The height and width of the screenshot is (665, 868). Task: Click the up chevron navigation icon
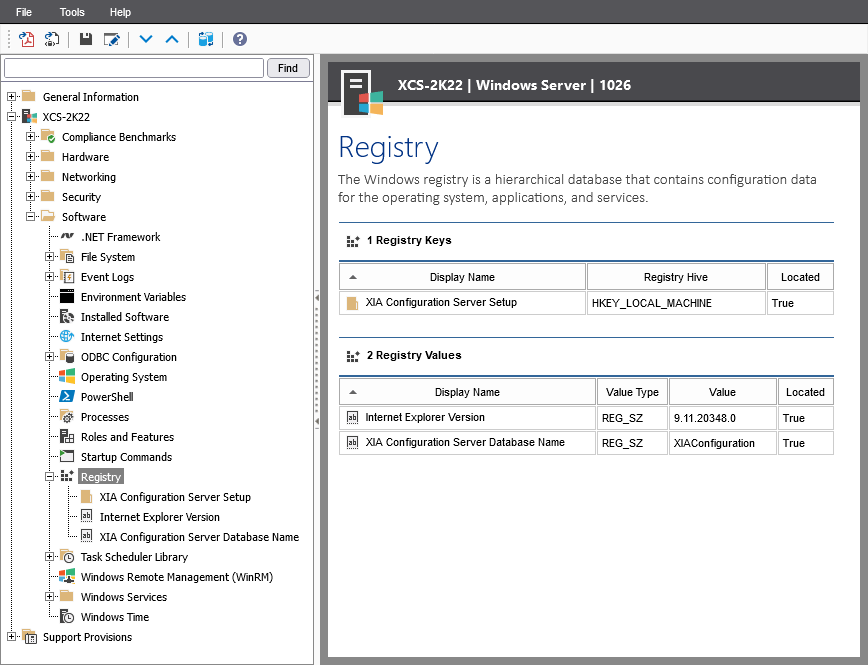[172, 39]
